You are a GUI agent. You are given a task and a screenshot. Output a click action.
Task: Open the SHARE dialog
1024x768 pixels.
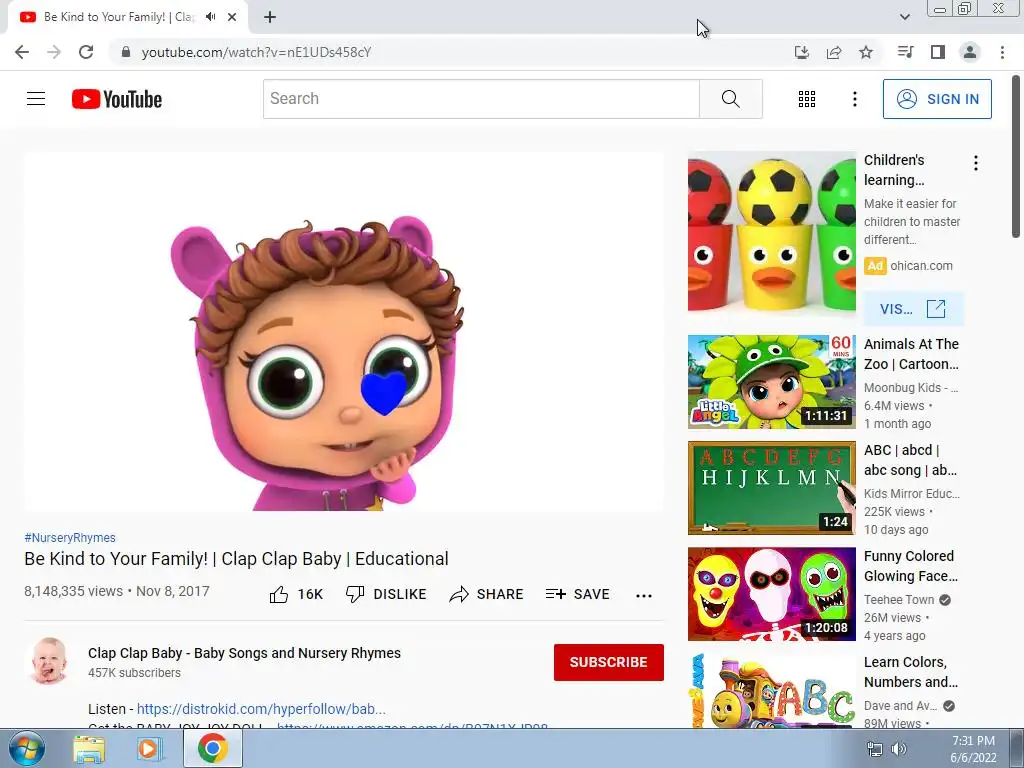(x=487, y=594)
